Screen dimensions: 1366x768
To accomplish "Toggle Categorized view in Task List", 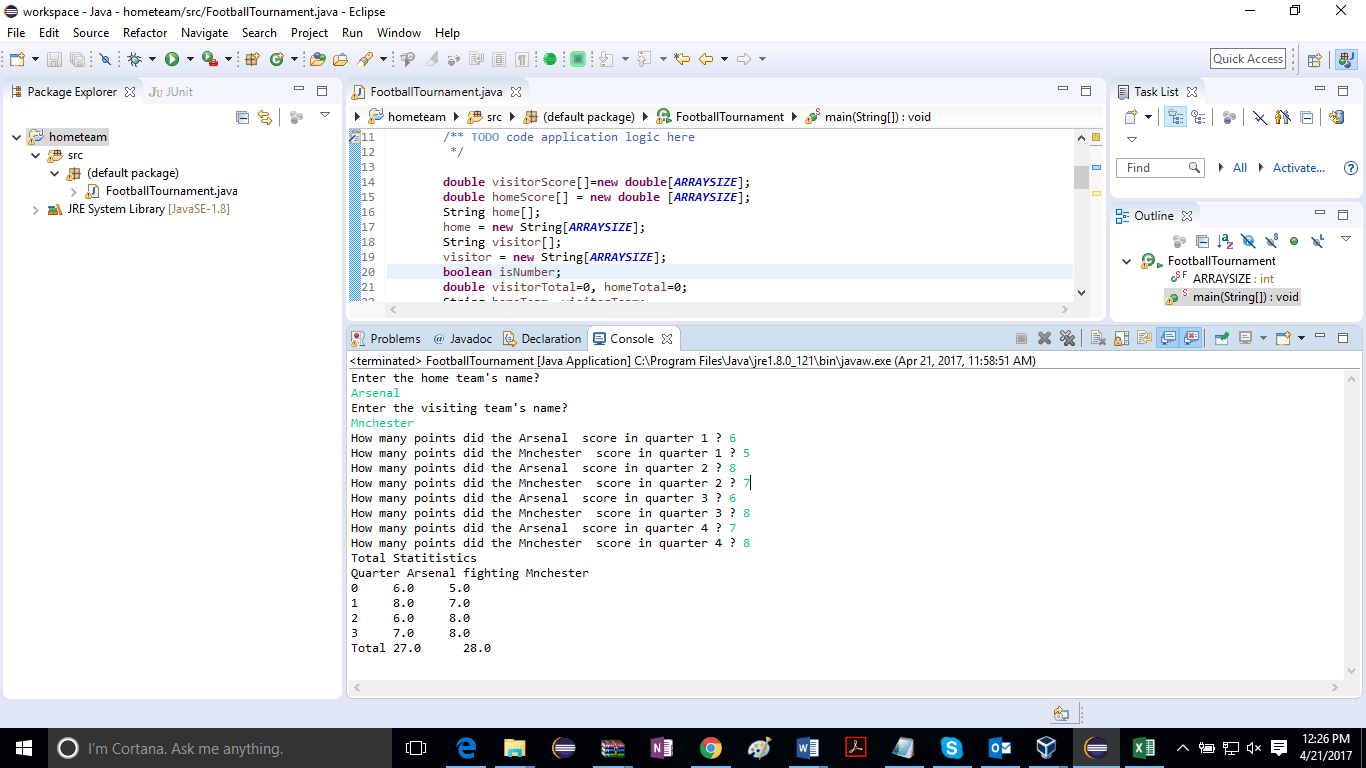I will tap(1175, 117).
